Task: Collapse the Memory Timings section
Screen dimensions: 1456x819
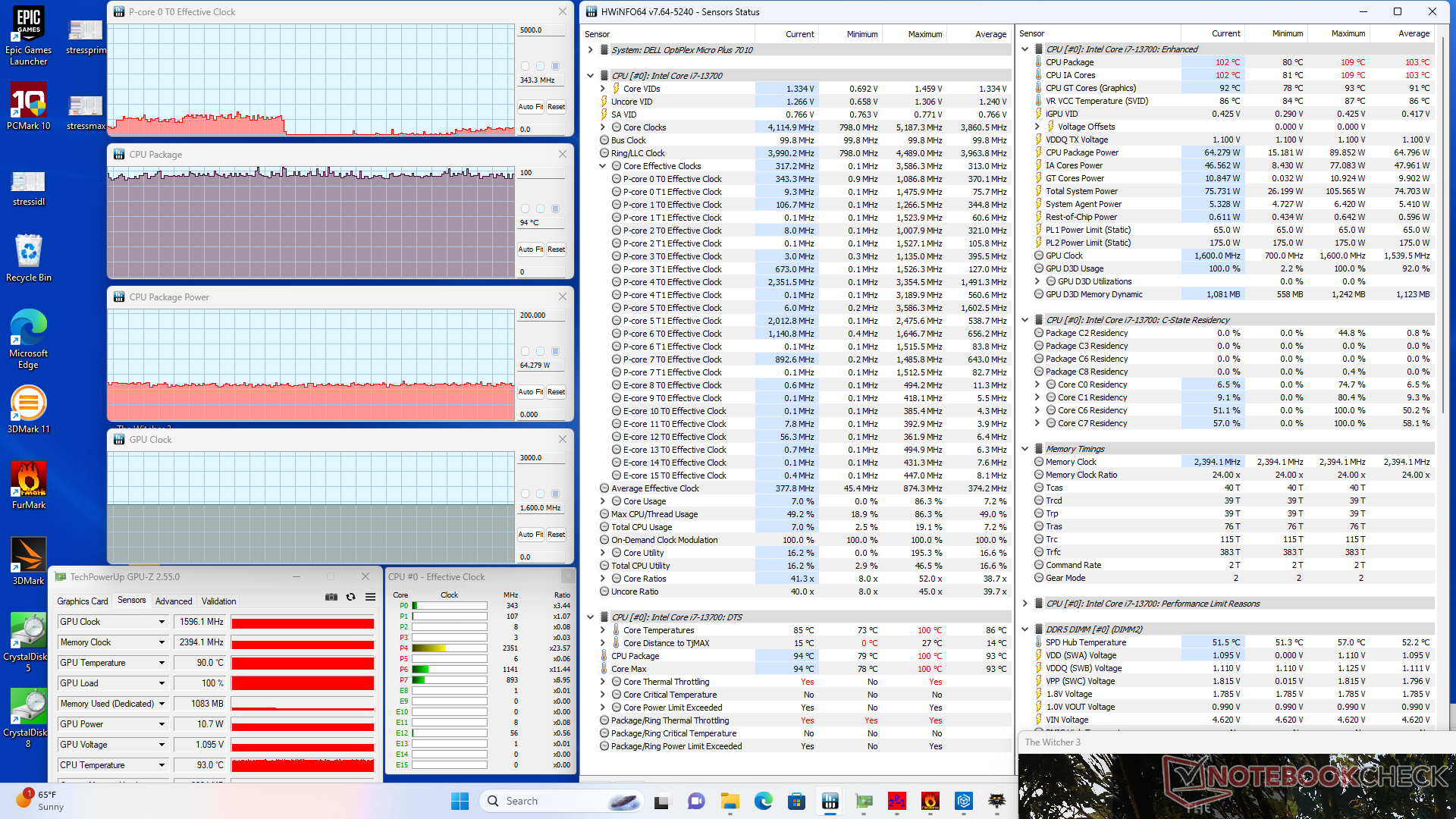Action: coord(1025,449)
